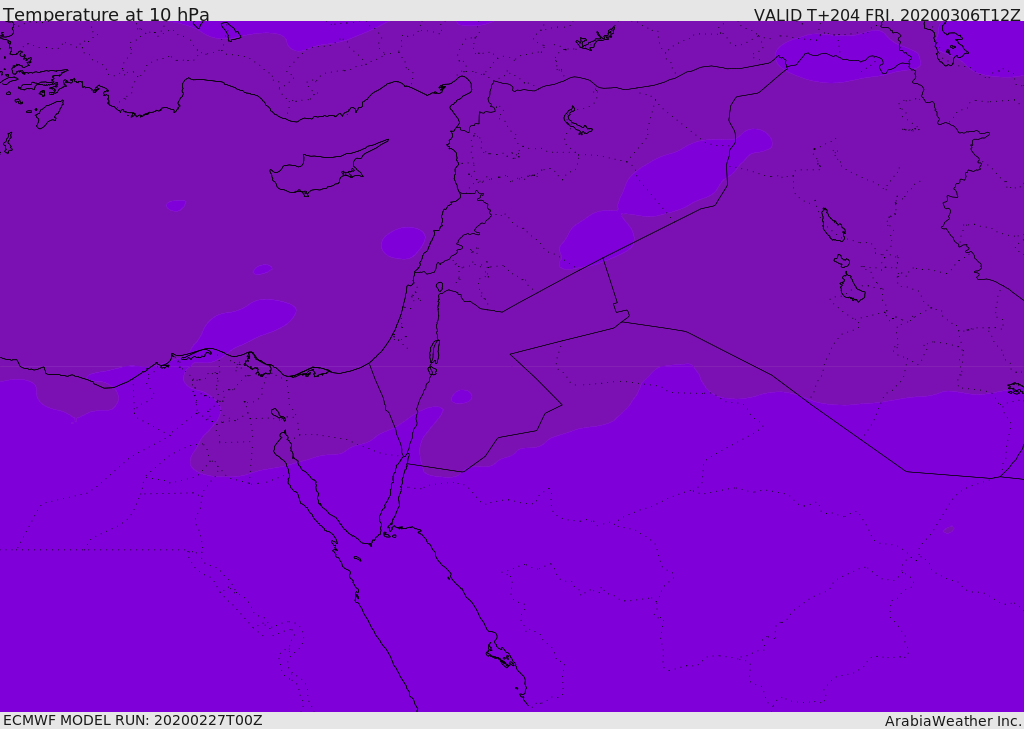Click the upper lake outline in Iraq

click(832, 226)
